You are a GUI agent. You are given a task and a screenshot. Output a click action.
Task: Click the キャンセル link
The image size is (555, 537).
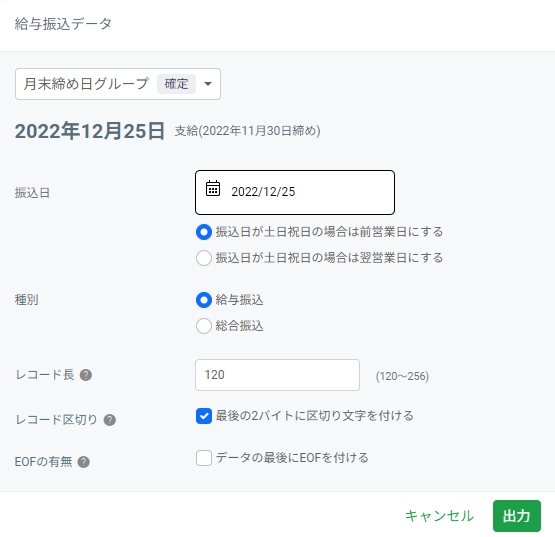[x=440, y=516]
